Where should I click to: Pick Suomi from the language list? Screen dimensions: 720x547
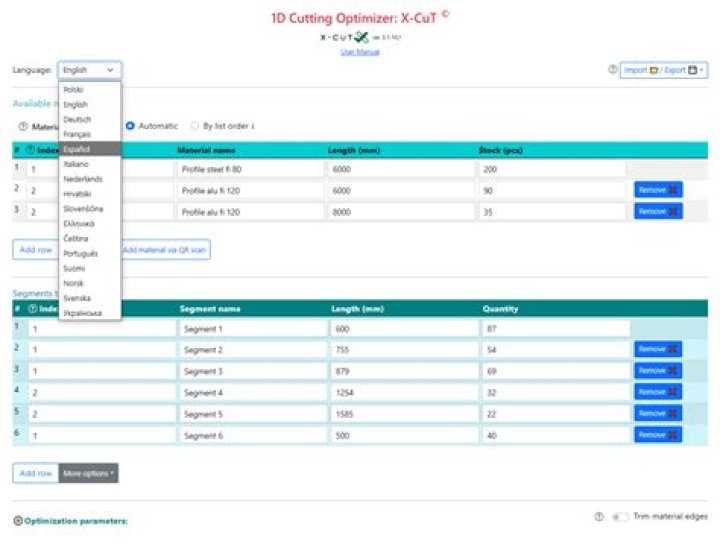tap(90, 268)
